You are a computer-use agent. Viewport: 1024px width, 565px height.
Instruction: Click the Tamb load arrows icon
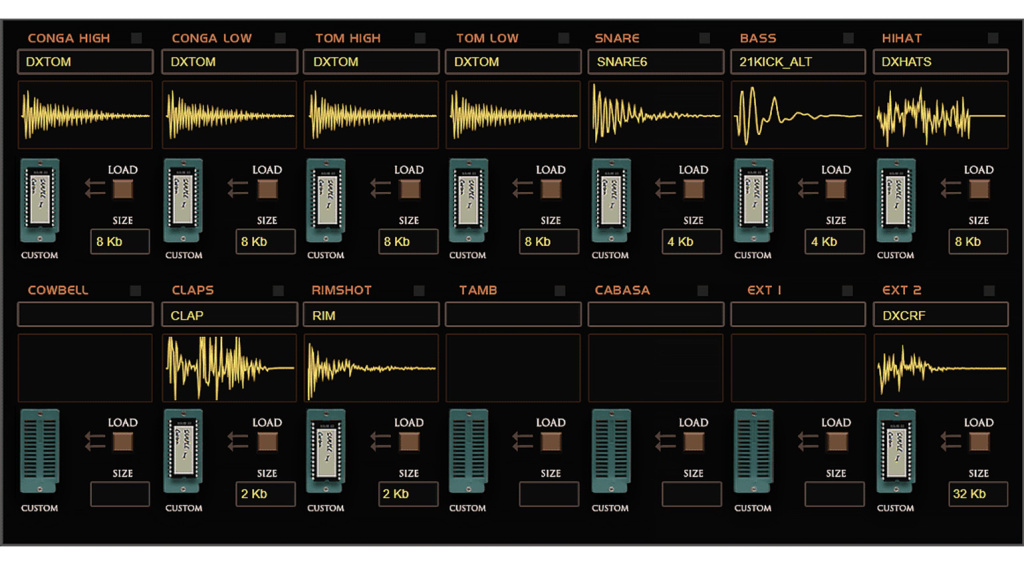click(523, 442)
